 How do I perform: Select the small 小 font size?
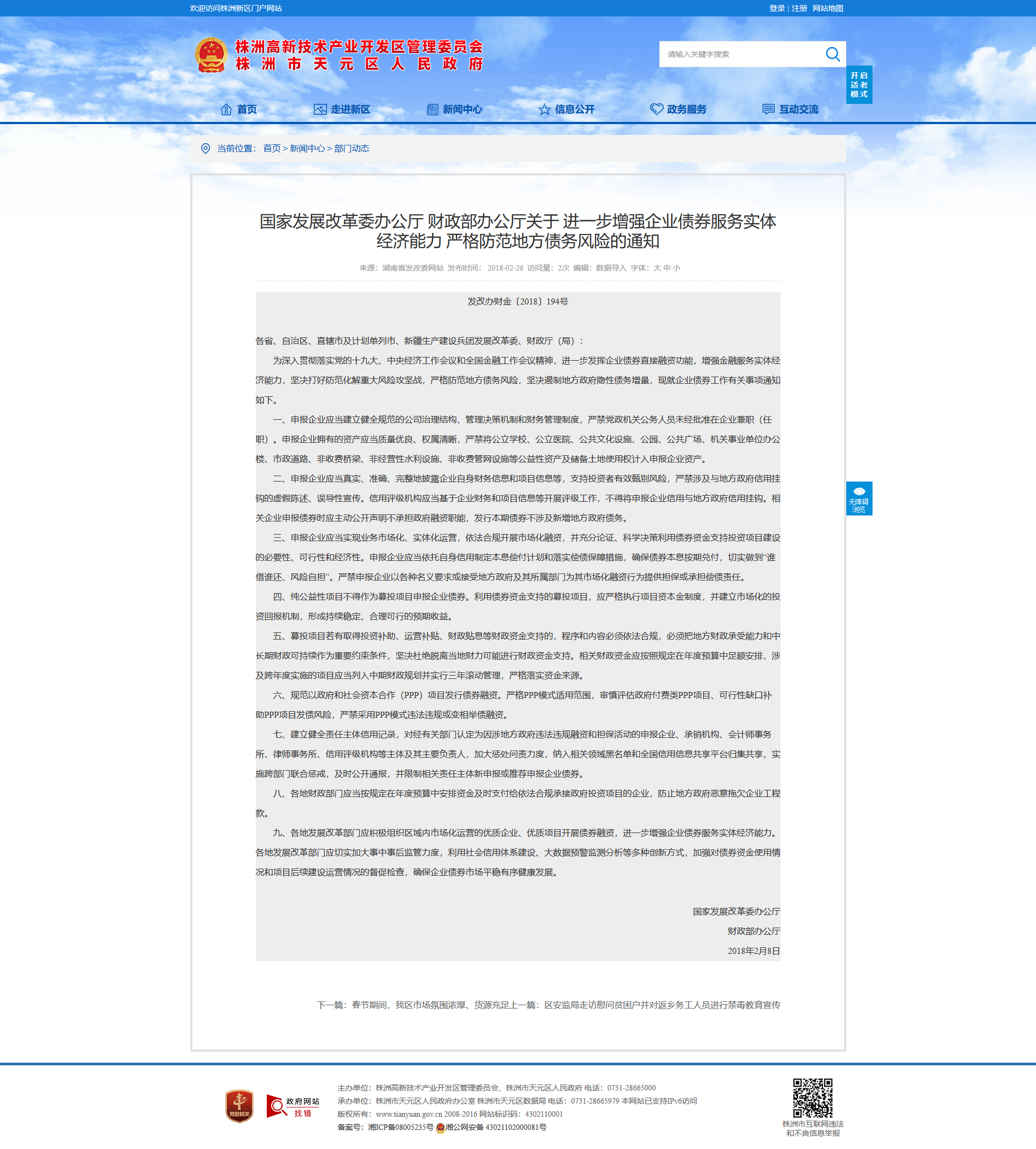[676, 268]
